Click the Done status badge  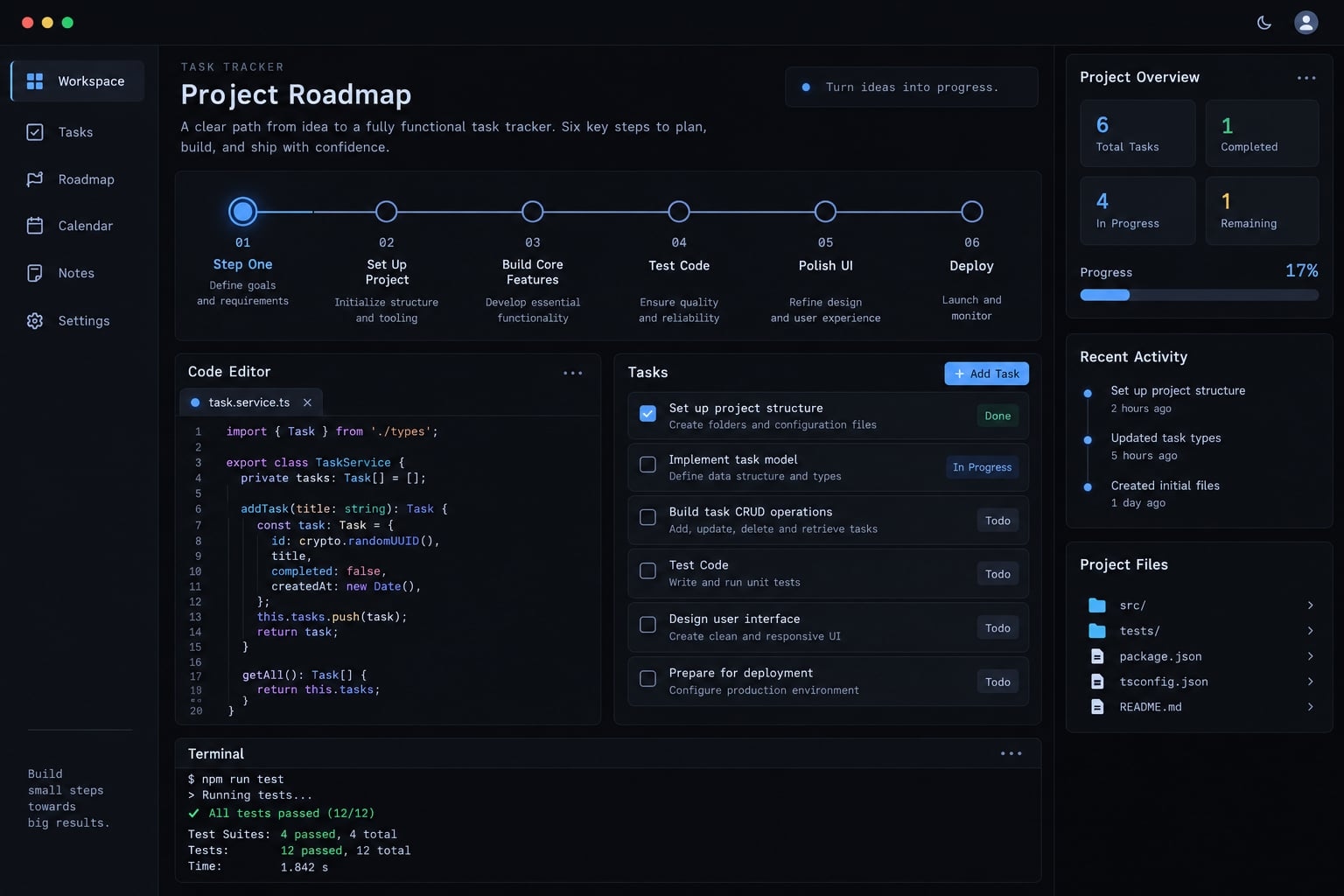click(x=997, y=416)
